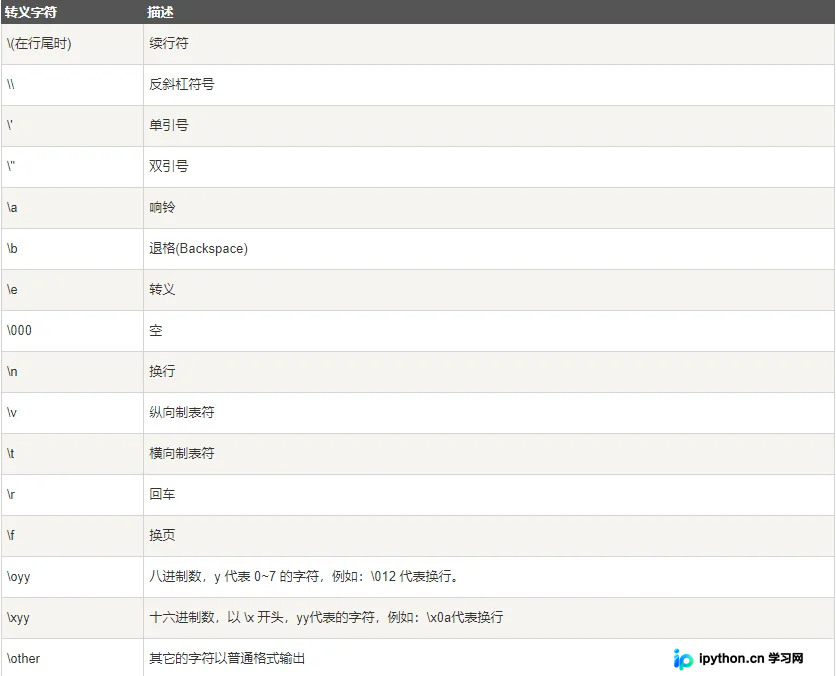Image resolution: width=836 pixels, height=676 pixels.
Task: Select the 双引号 description cell
Action: pyautogui.click(x=489, y=167)
